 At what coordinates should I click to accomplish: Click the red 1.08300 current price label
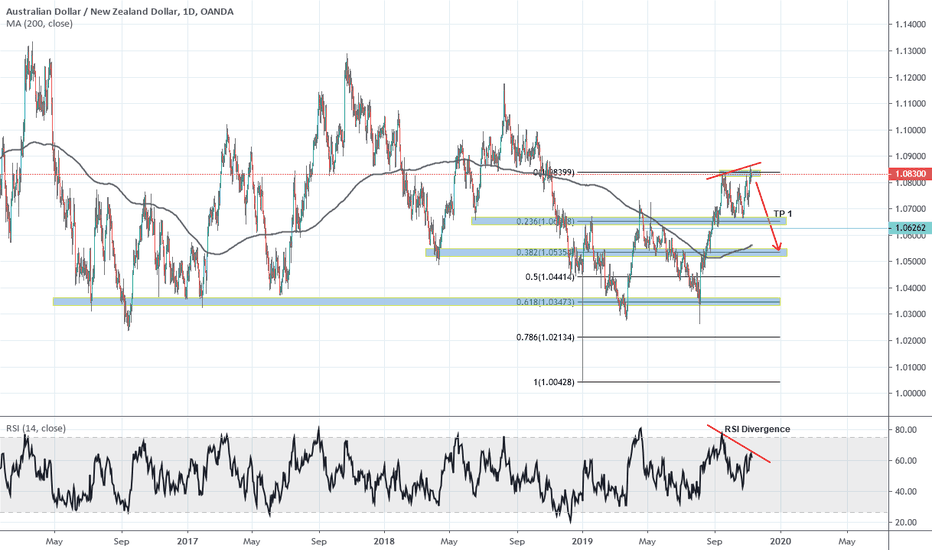(x=907, y=174)
